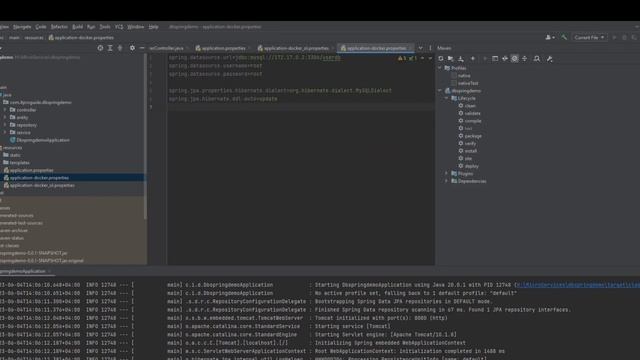Screen dimensions: 640x360
Task: Open Maven Settings wrench icon
Action: 549,59
